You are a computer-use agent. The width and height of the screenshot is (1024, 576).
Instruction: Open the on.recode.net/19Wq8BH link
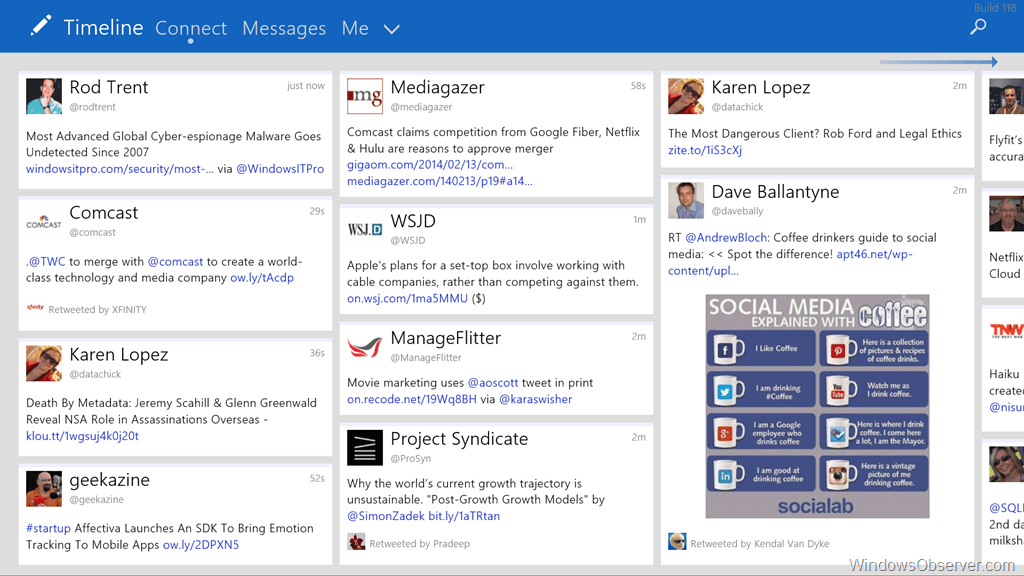411,399
